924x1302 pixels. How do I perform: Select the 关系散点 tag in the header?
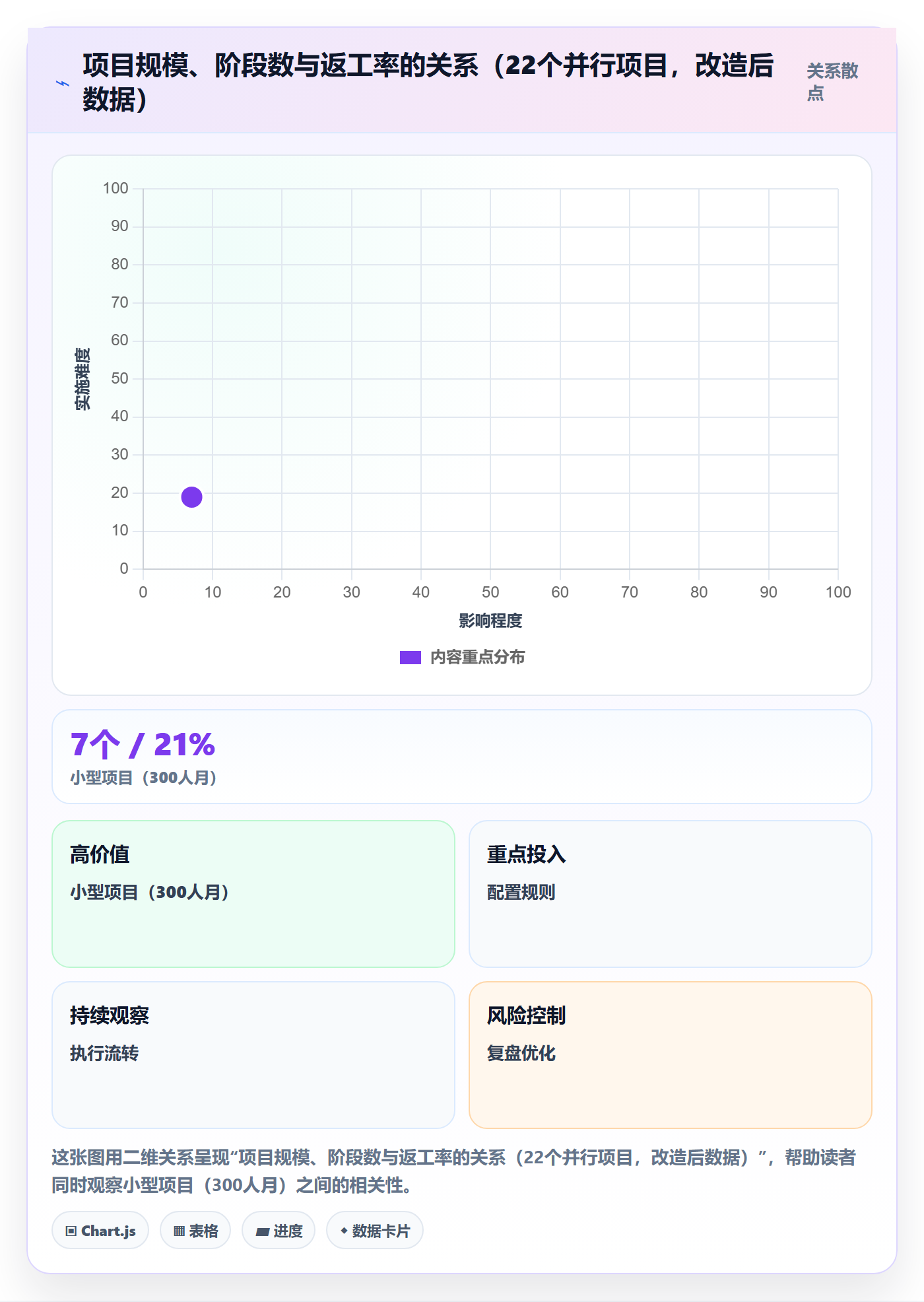[832, 82]
